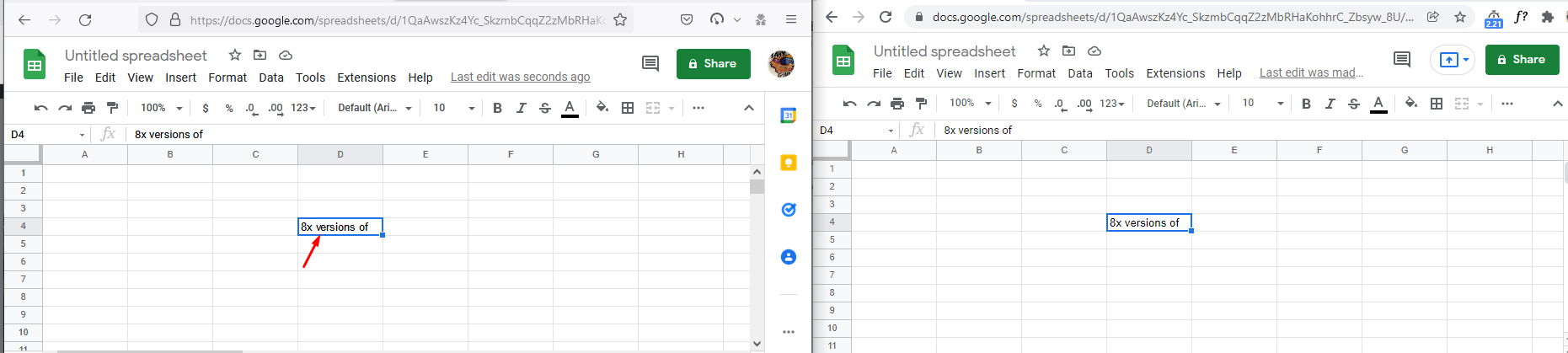Click present to meeting button, right window
This screenshot has width=1568, height=353.
point(1453,60)
